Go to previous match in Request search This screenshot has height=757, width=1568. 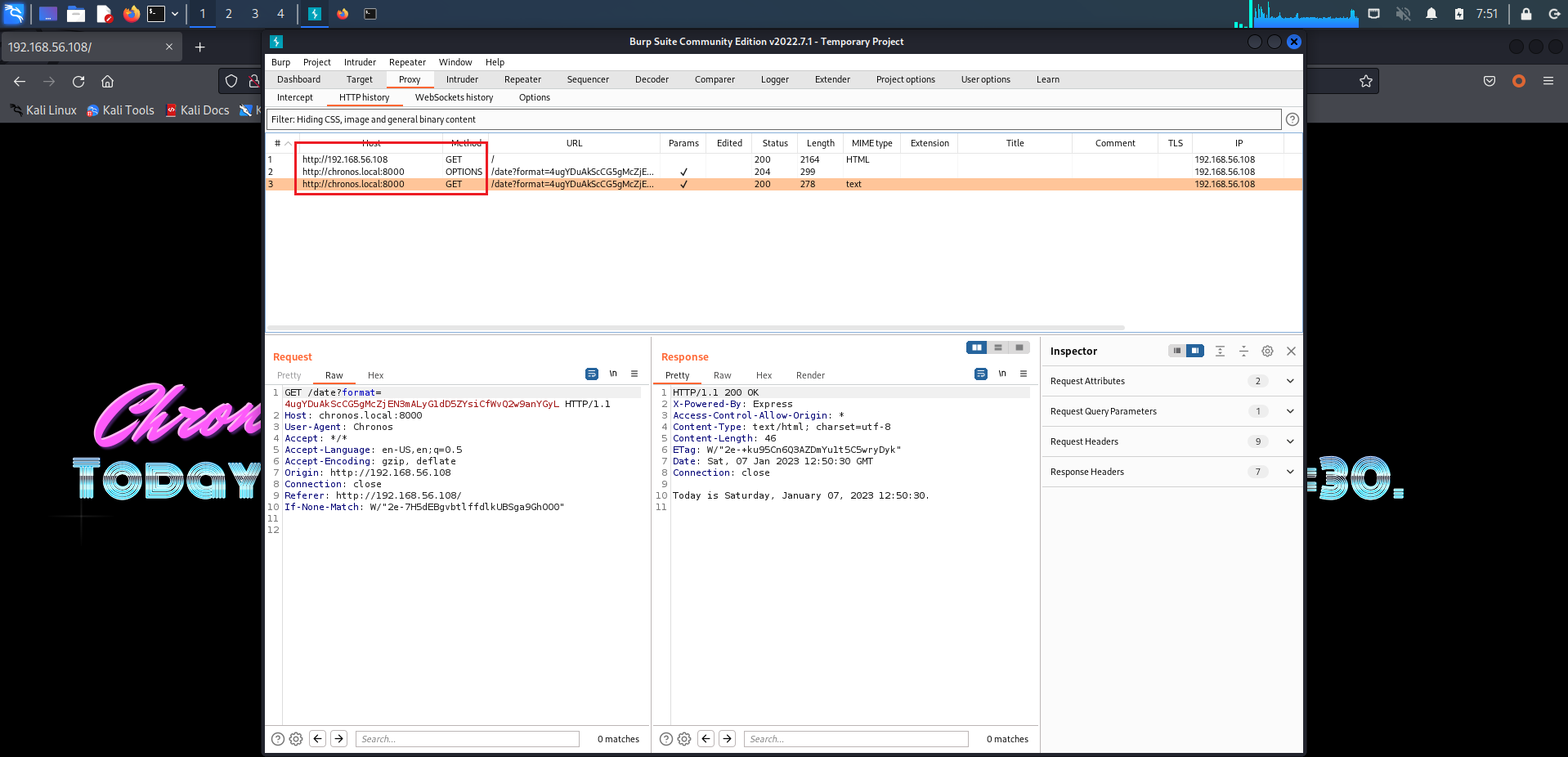pos(318,739)
